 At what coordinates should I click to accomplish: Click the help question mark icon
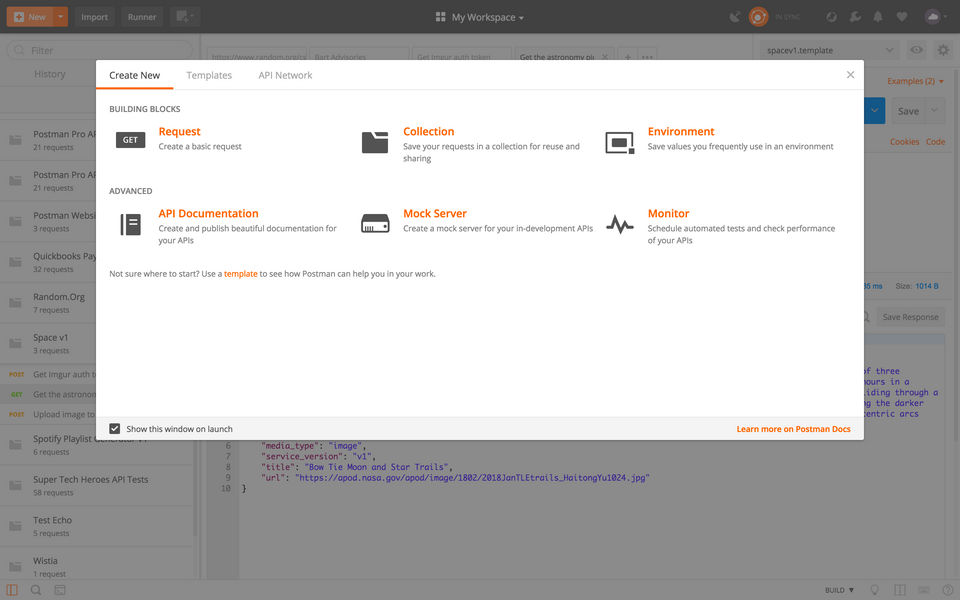coord(948,590)
